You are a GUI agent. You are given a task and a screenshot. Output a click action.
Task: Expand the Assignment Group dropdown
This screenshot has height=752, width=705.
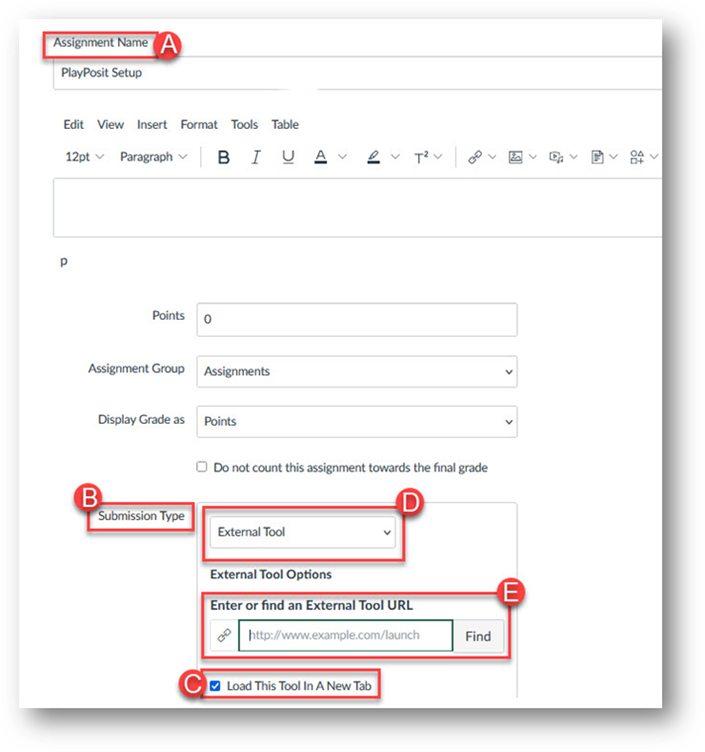tap(356, 371)
